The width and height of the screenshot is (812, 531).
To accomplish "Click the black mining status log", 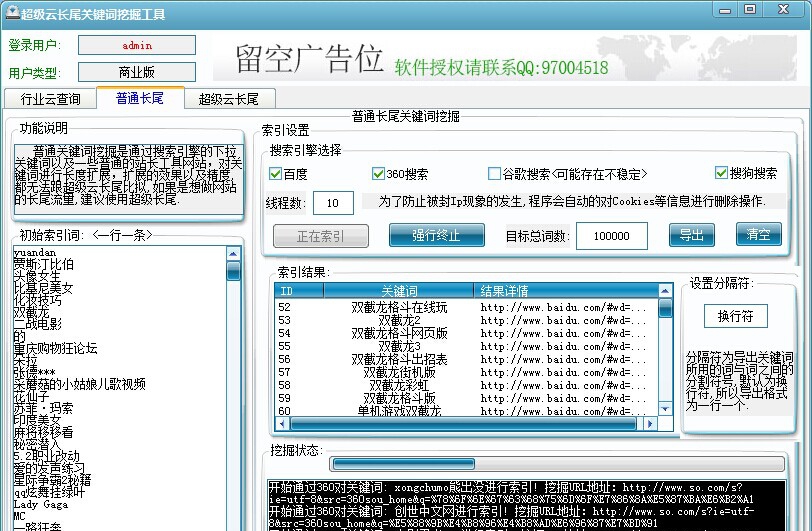I will click(x=526, y=505).
